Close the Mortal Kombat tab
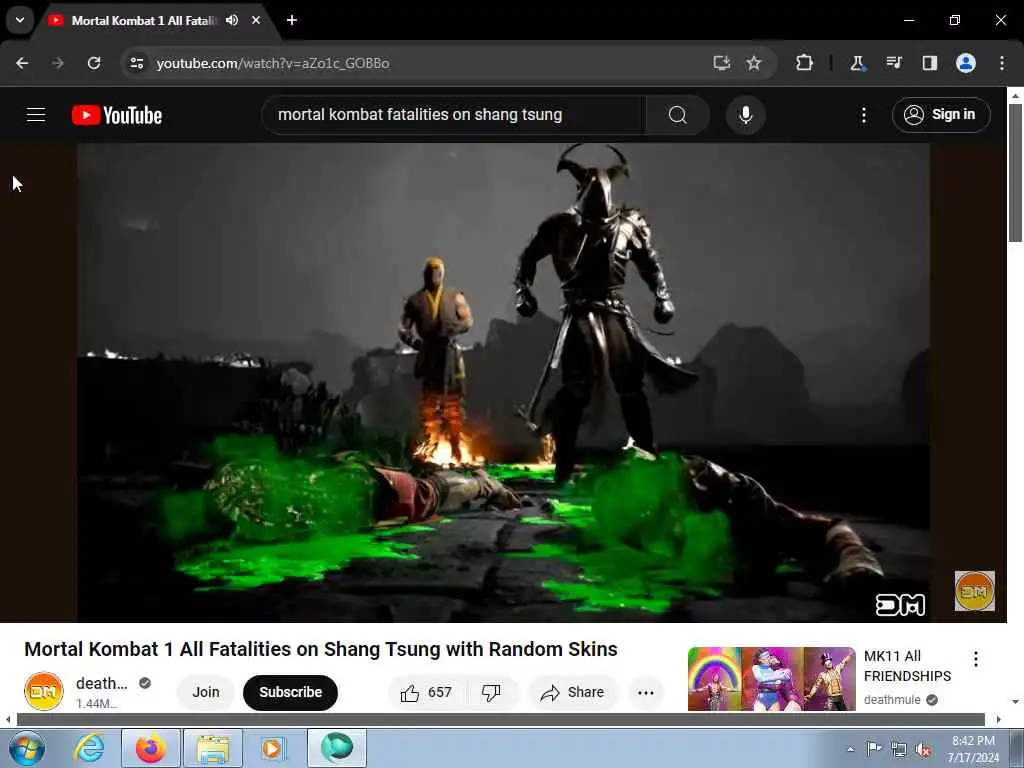The image size is (1024, 768). pos(256,20)
